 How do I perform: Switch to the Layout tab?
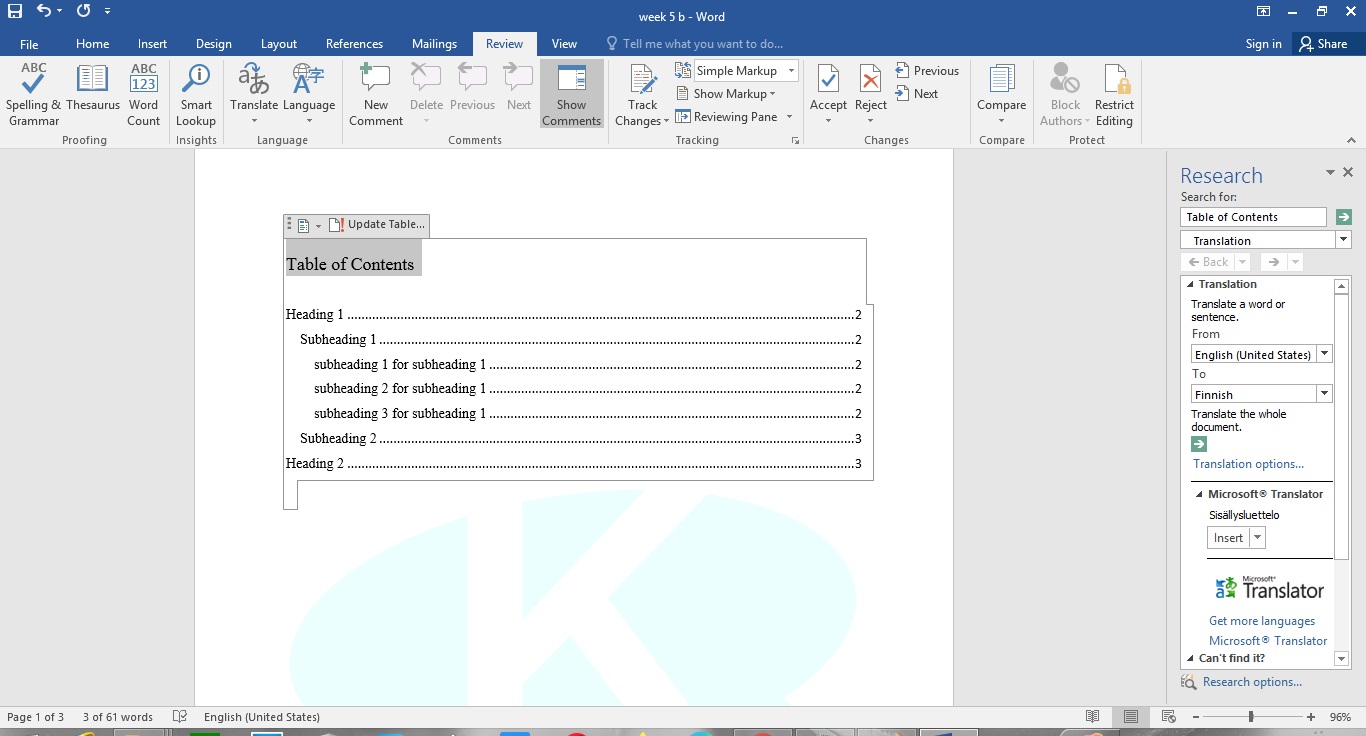278,44
